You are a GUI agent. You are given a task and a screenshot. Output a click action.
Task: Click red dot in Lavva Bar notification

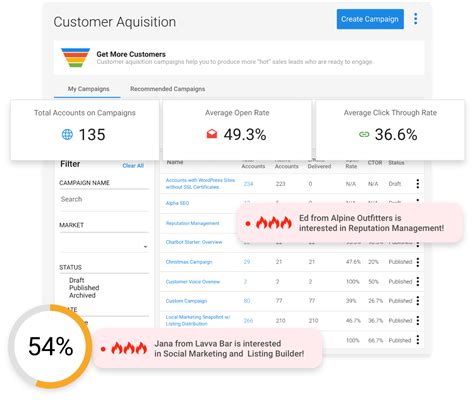103,349
